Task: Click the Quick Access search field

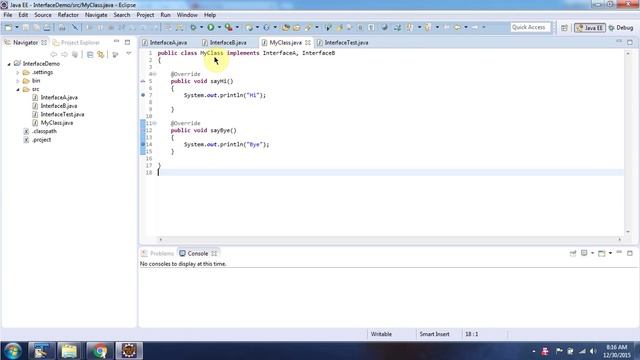Action: point(530,27)
